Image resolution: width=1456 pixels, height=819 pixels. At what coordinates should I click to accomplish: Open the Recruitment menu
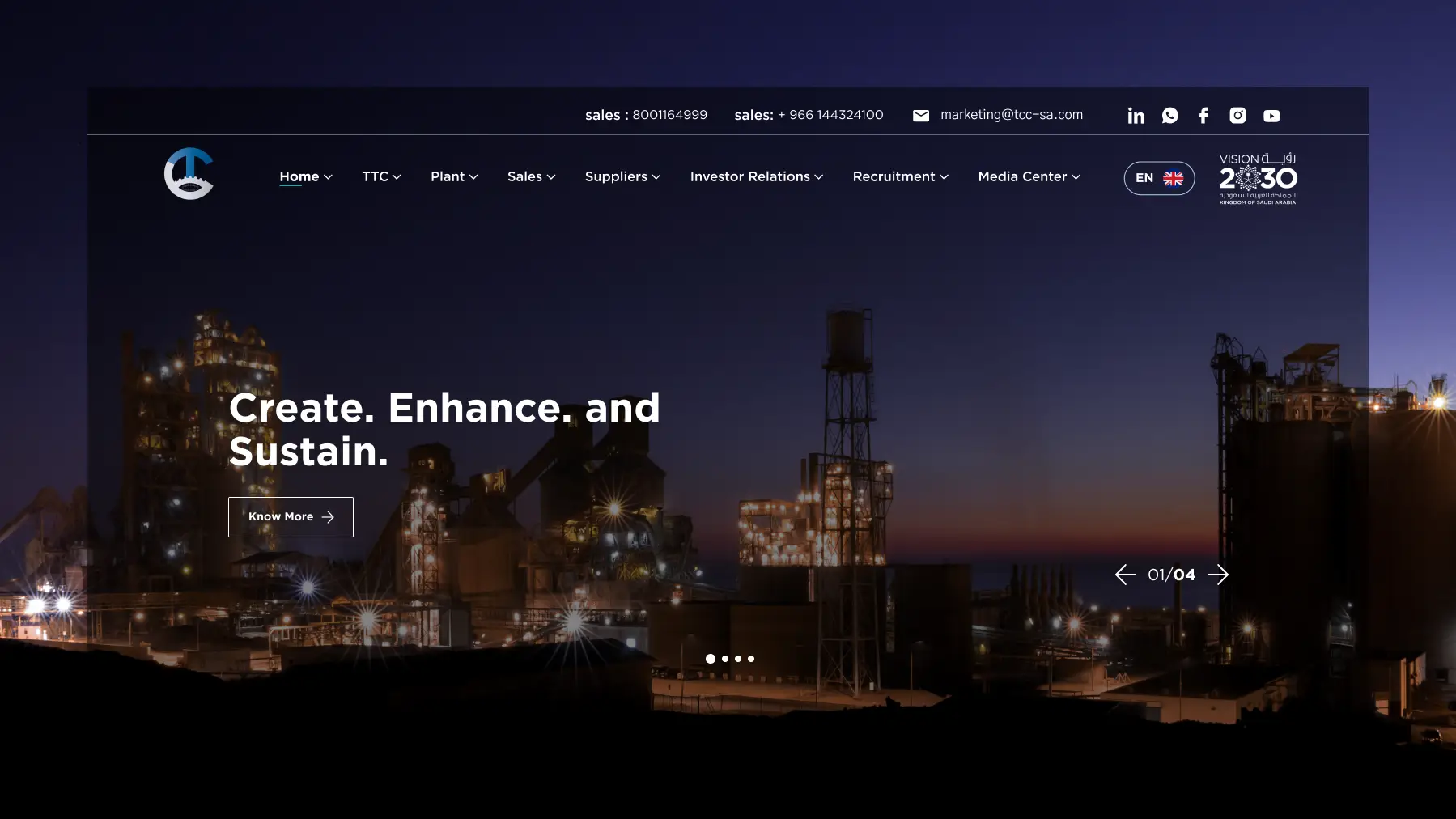coord(900,176)
